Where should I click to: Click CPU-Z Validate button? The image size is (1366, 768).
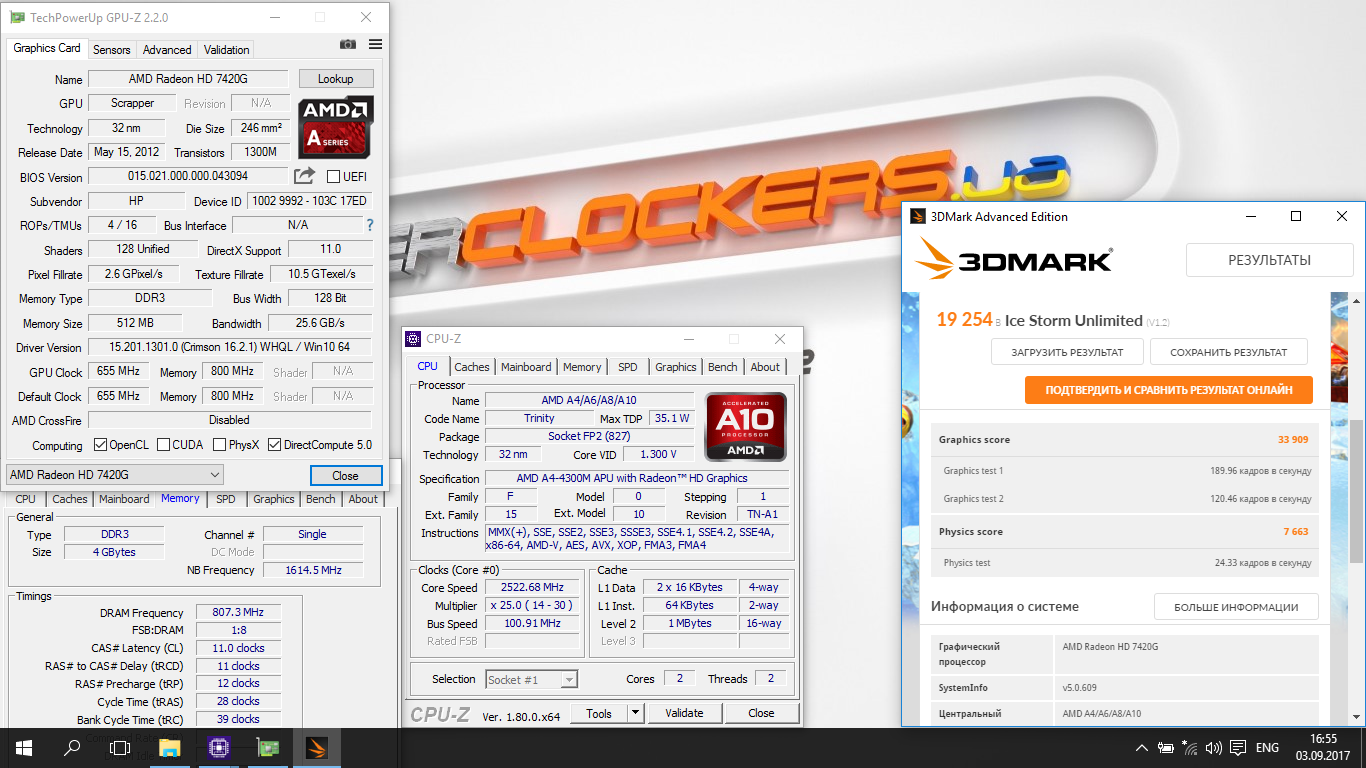point(684,713)
